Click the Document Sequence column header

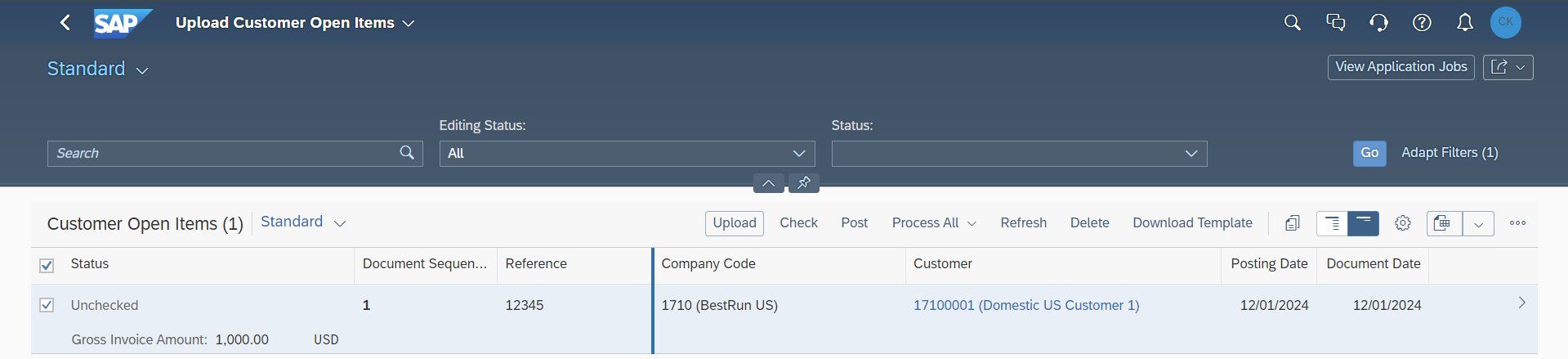tap(425, 264)
